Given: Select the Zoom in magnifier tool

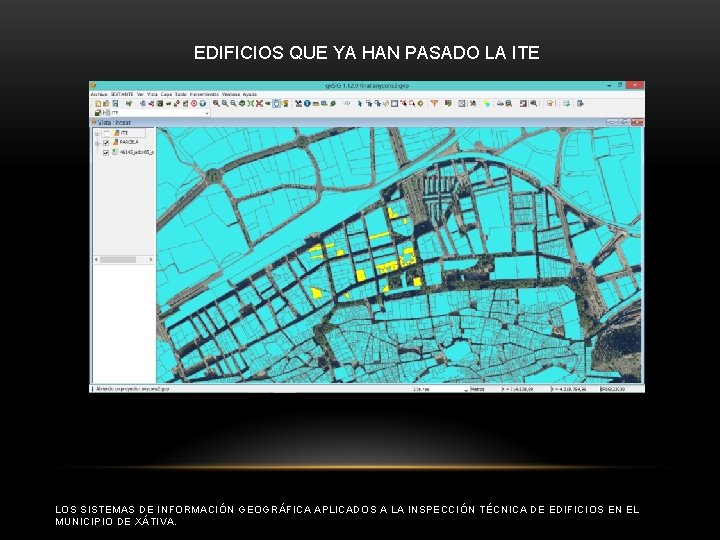Looking at the screenshot, I should pyautogui.click(x=216, y=104).
